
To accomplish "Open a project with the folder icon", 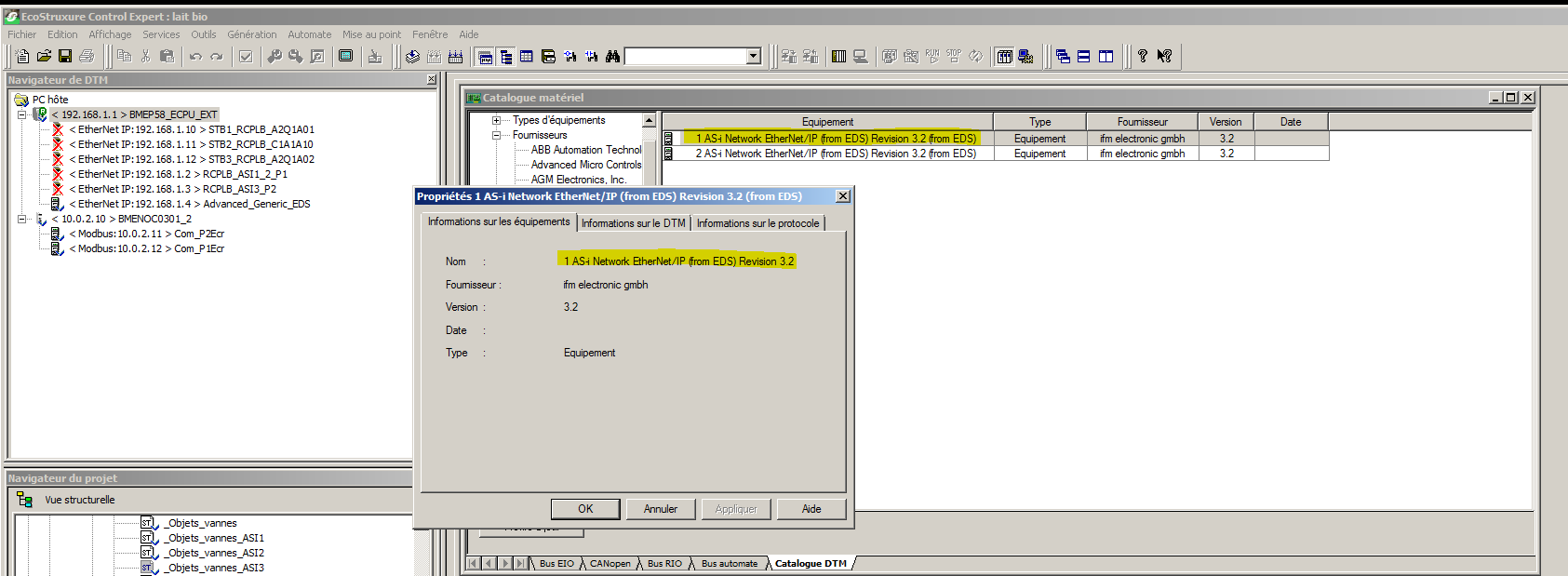I will coord(44,57).
